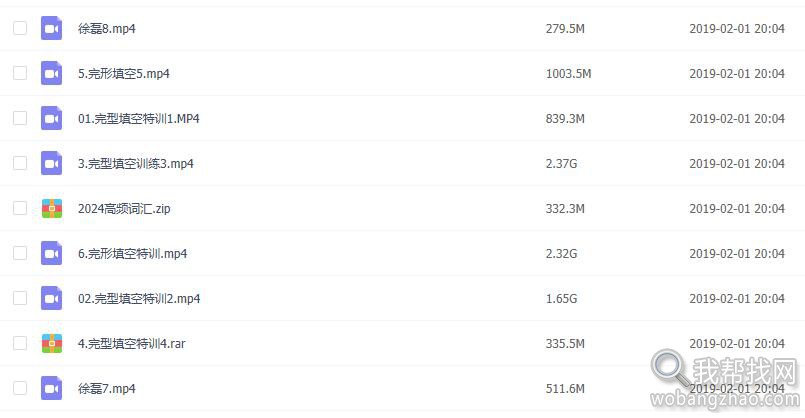Screen dimensions: 805x418
Task: Check the box next to 徐磊7.mp4
Action: pyautogui.click(x=20, y=388)
